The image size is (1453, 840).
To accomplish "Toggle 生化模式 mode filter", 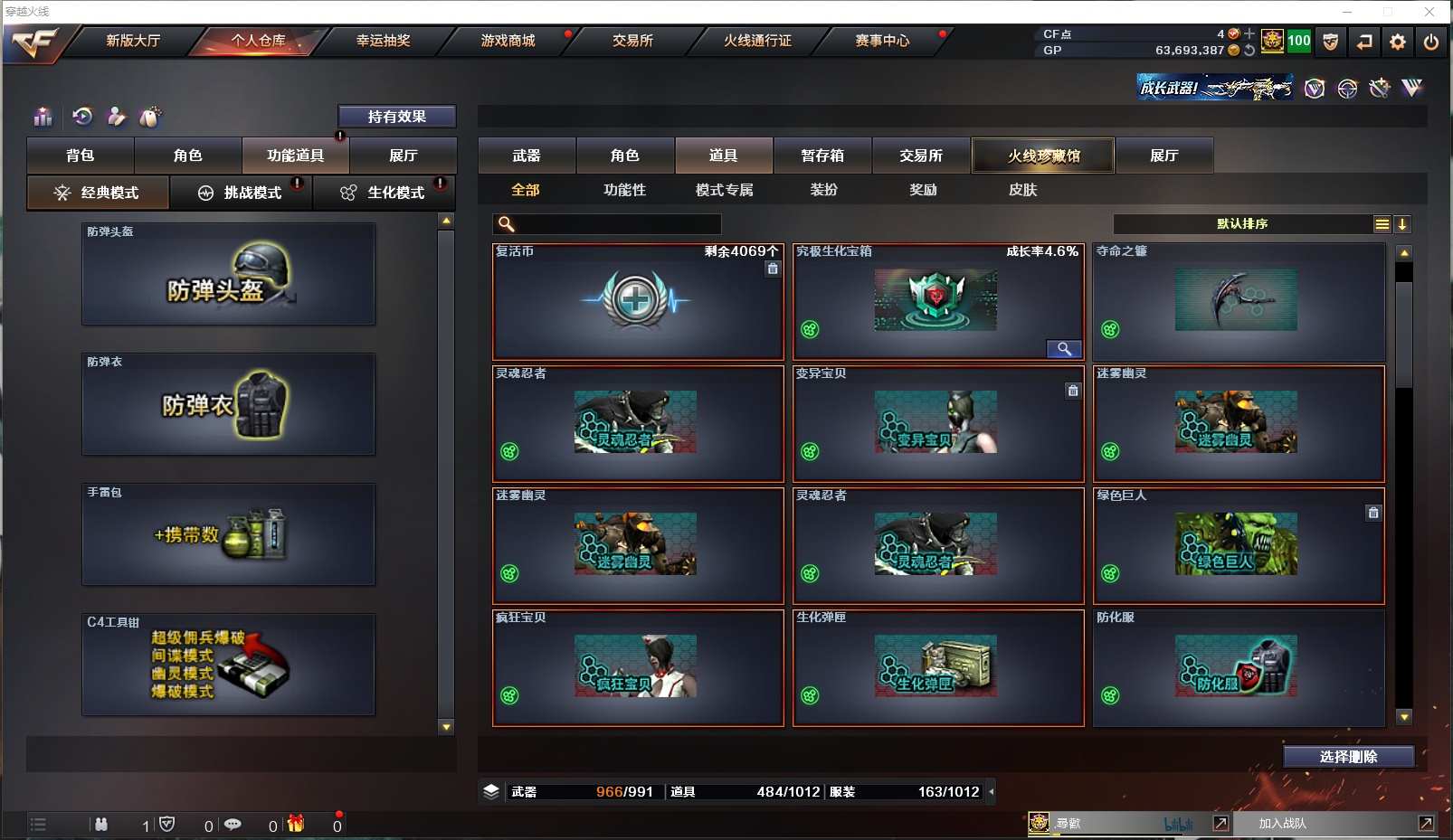I will pos(384,193).
